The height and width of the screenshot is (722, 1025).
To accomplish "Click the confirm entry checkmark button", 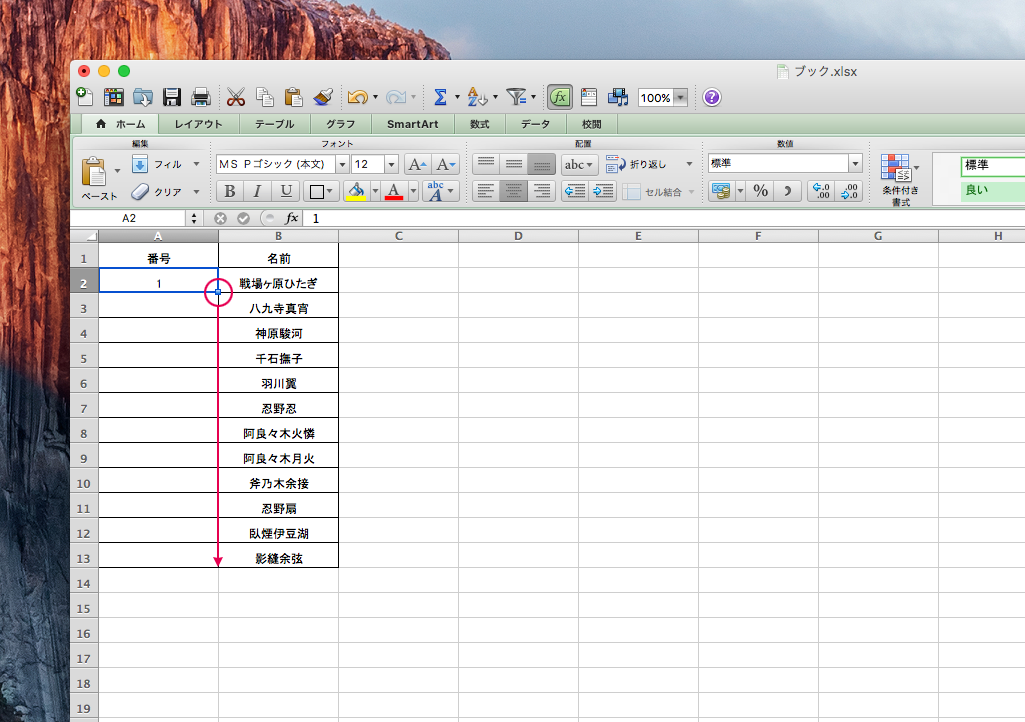I will pyautogui.click(x=243, y=218).
